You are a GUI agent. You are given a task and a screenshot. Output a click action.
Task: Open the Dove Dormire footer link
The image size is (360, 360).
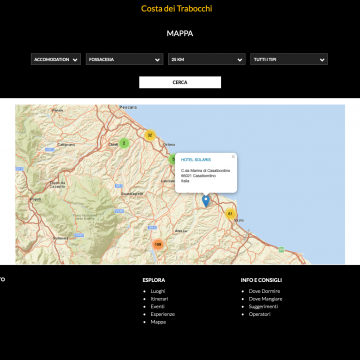(x=264, y=291)
